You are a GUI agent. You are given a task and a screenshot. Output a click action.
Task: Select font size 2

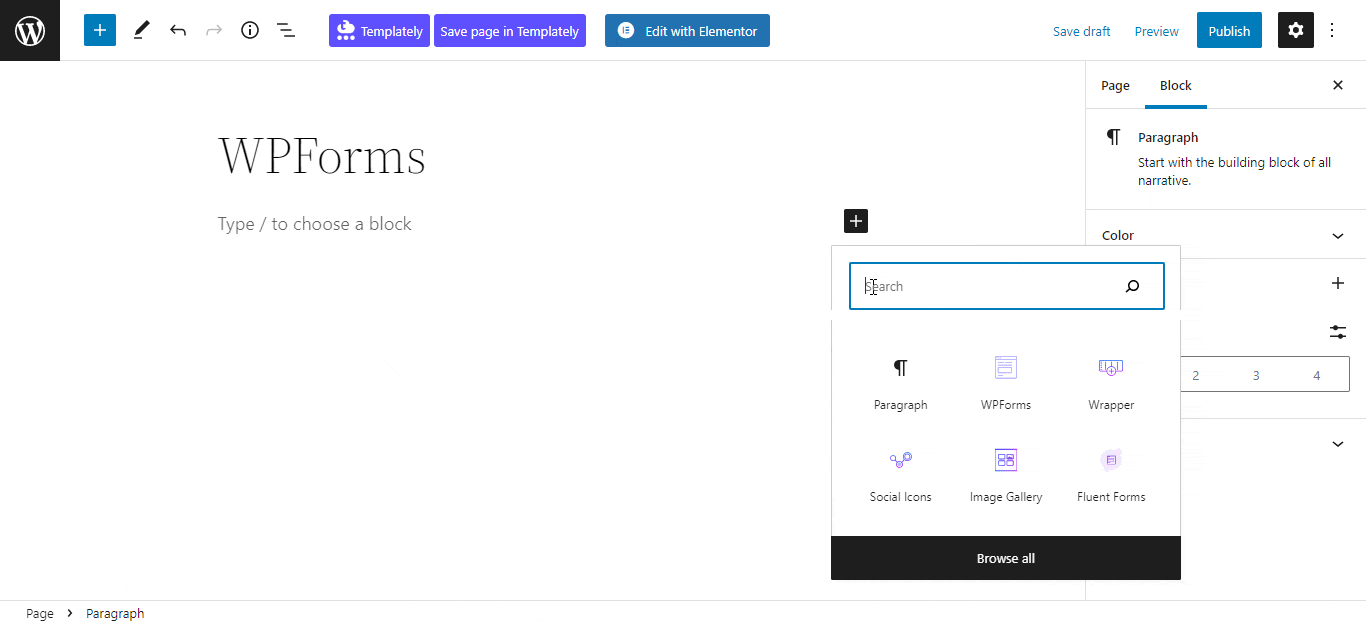[x=1196, y=375]
